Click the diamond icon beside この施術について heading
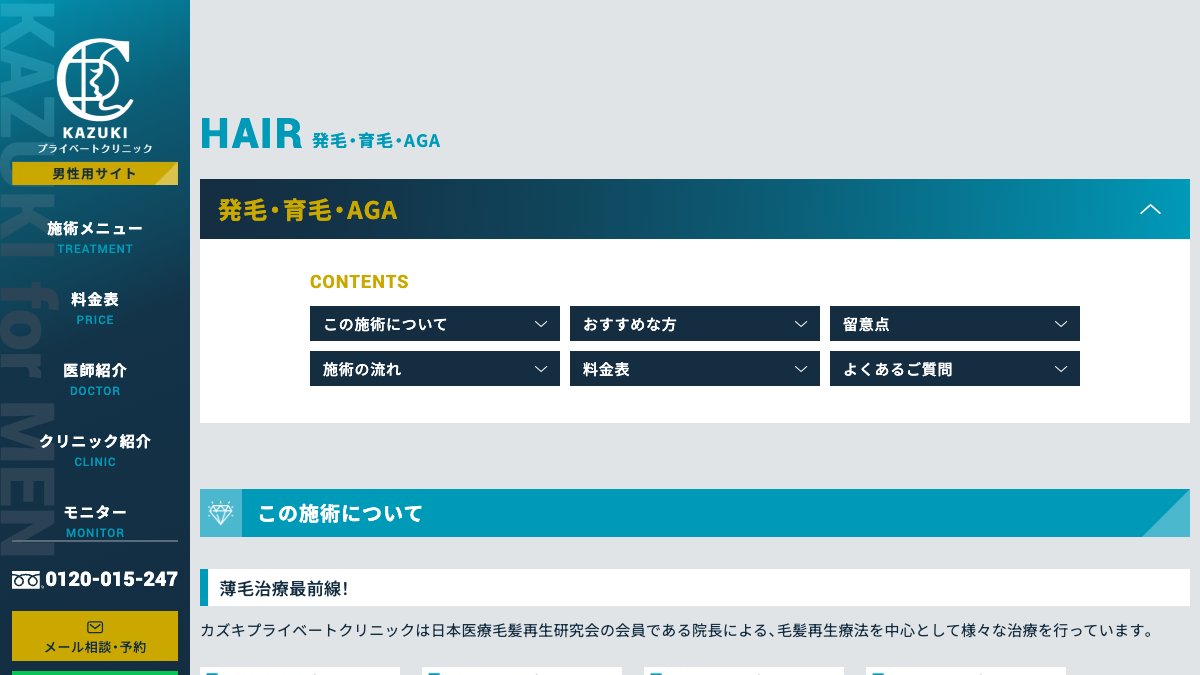The image size is (1200, 675). (x=221, y=513)
